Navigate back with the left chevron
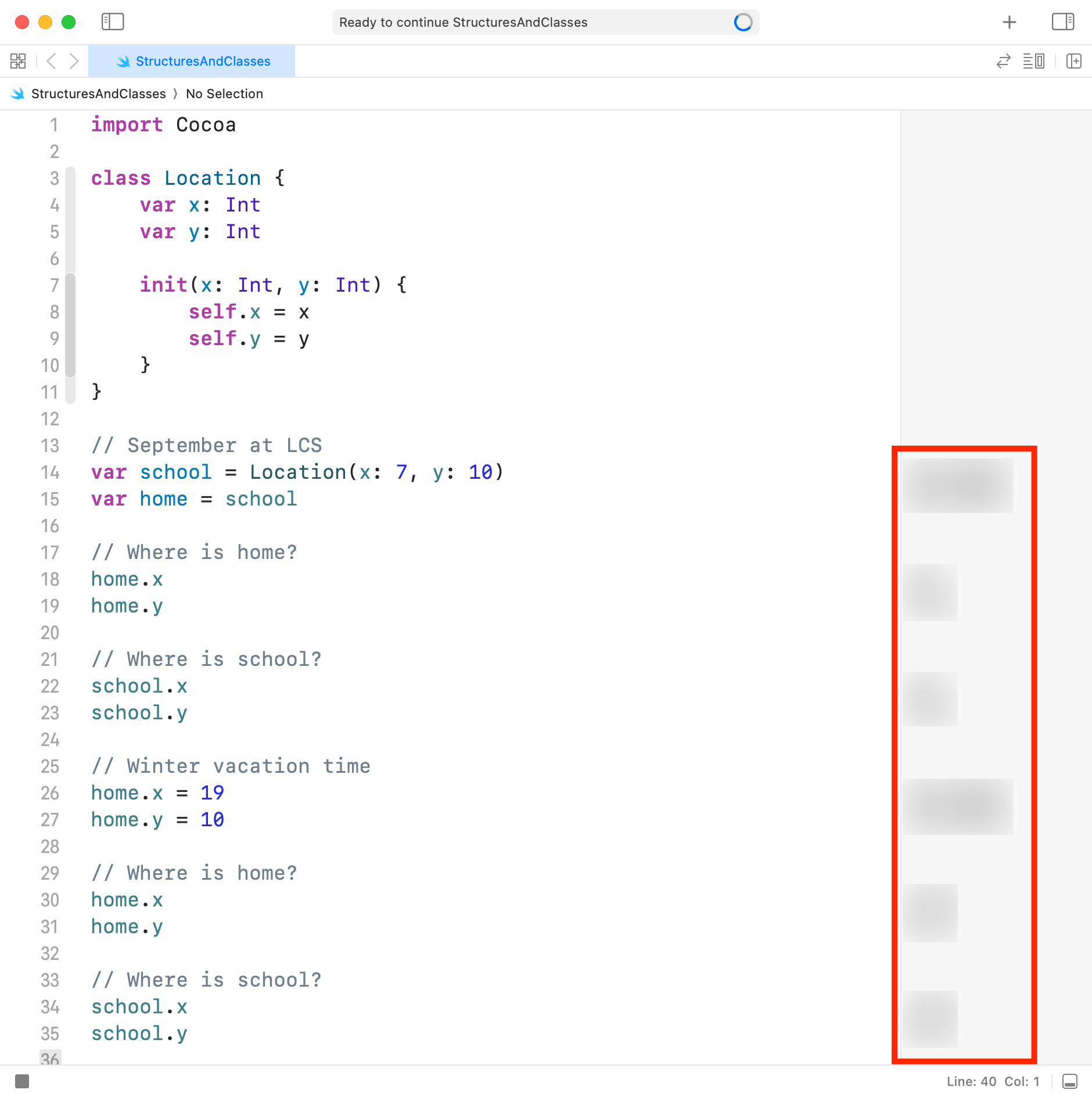 (52, 61)
